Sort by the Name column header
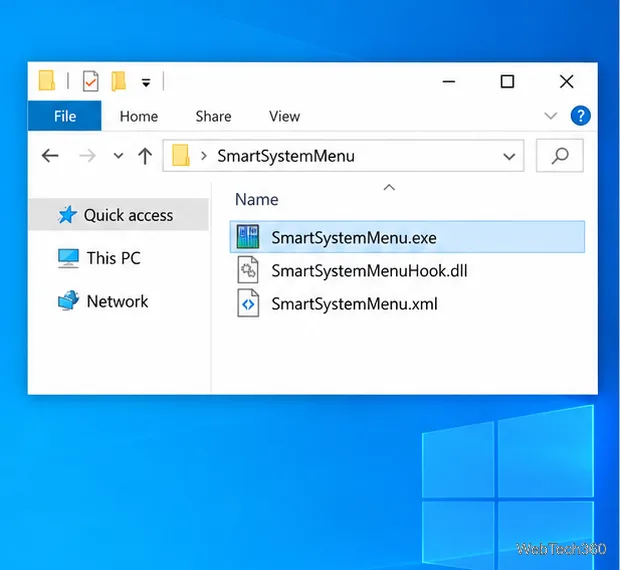The height and width of the screenshot is (570, 620). [257, 199]
